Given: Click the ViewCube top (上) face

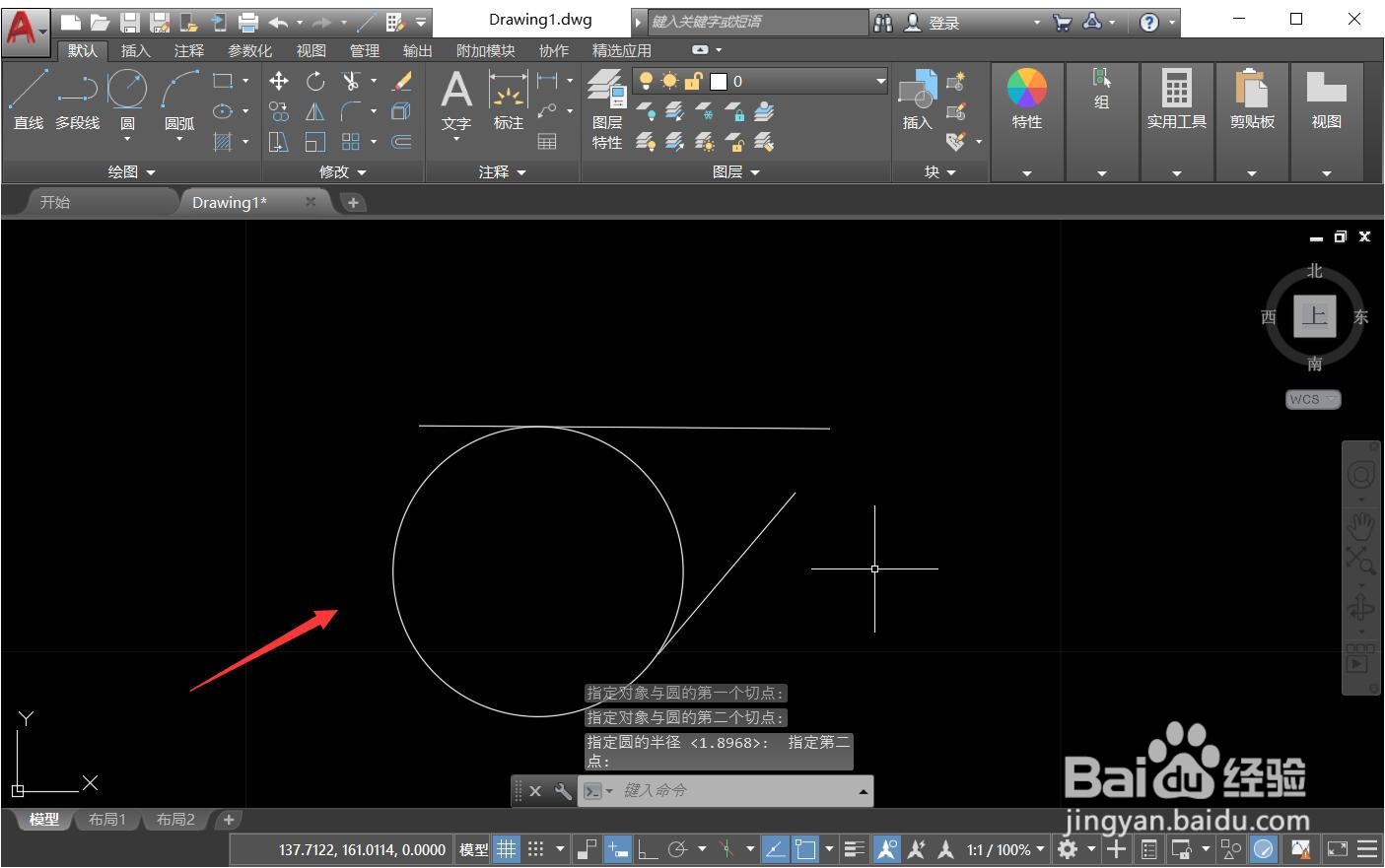Looking at the screenshot, I should point(1315,316).
